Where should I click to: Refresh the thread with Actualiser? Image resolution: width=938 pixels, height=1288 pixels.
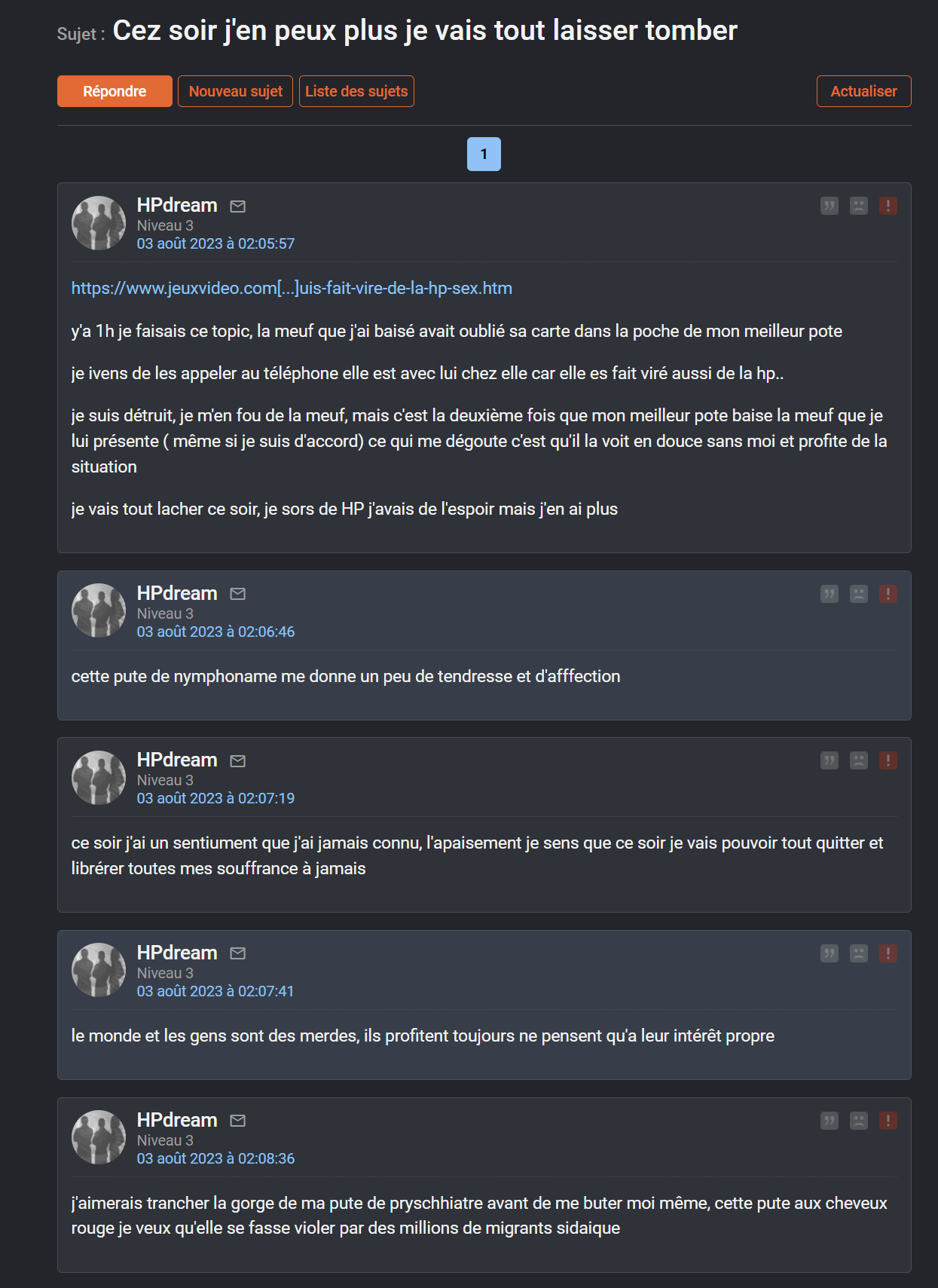(863, 91)
